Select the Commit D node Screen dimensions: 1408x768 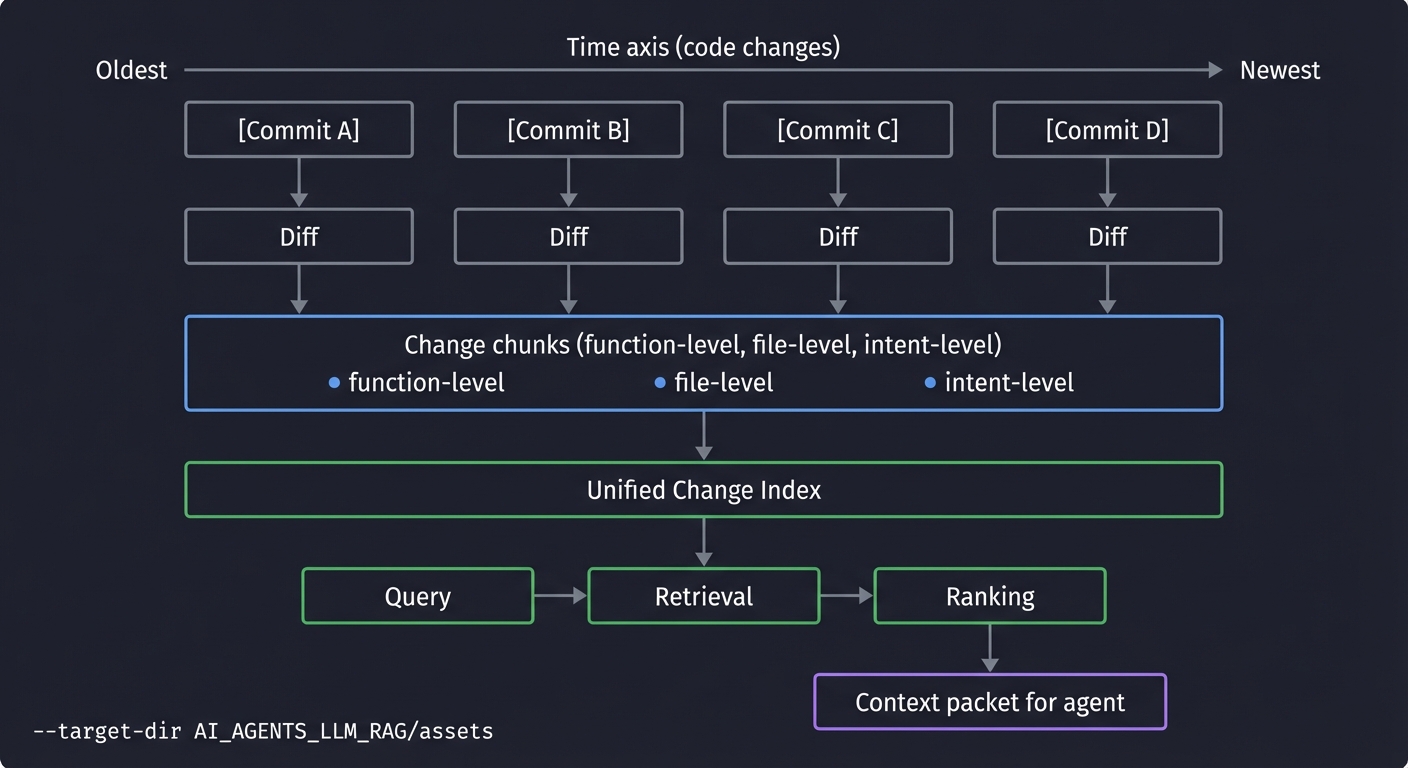pos(1106,129)
